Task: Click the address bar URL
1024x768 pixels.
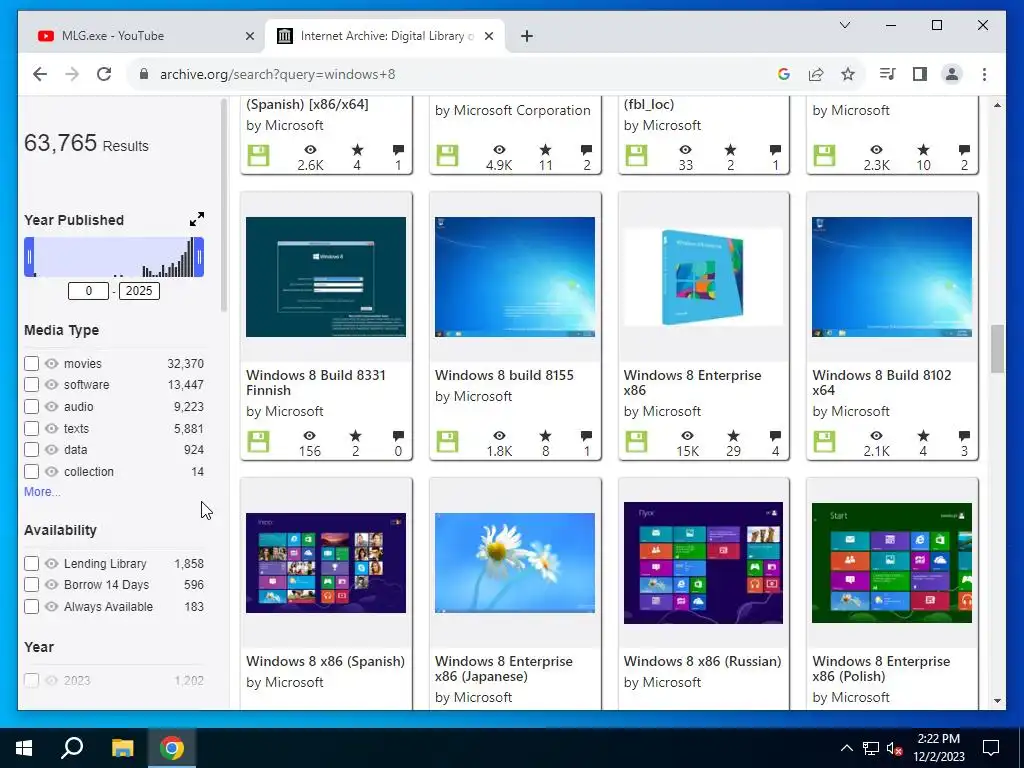Action: (x=278, y=74)
